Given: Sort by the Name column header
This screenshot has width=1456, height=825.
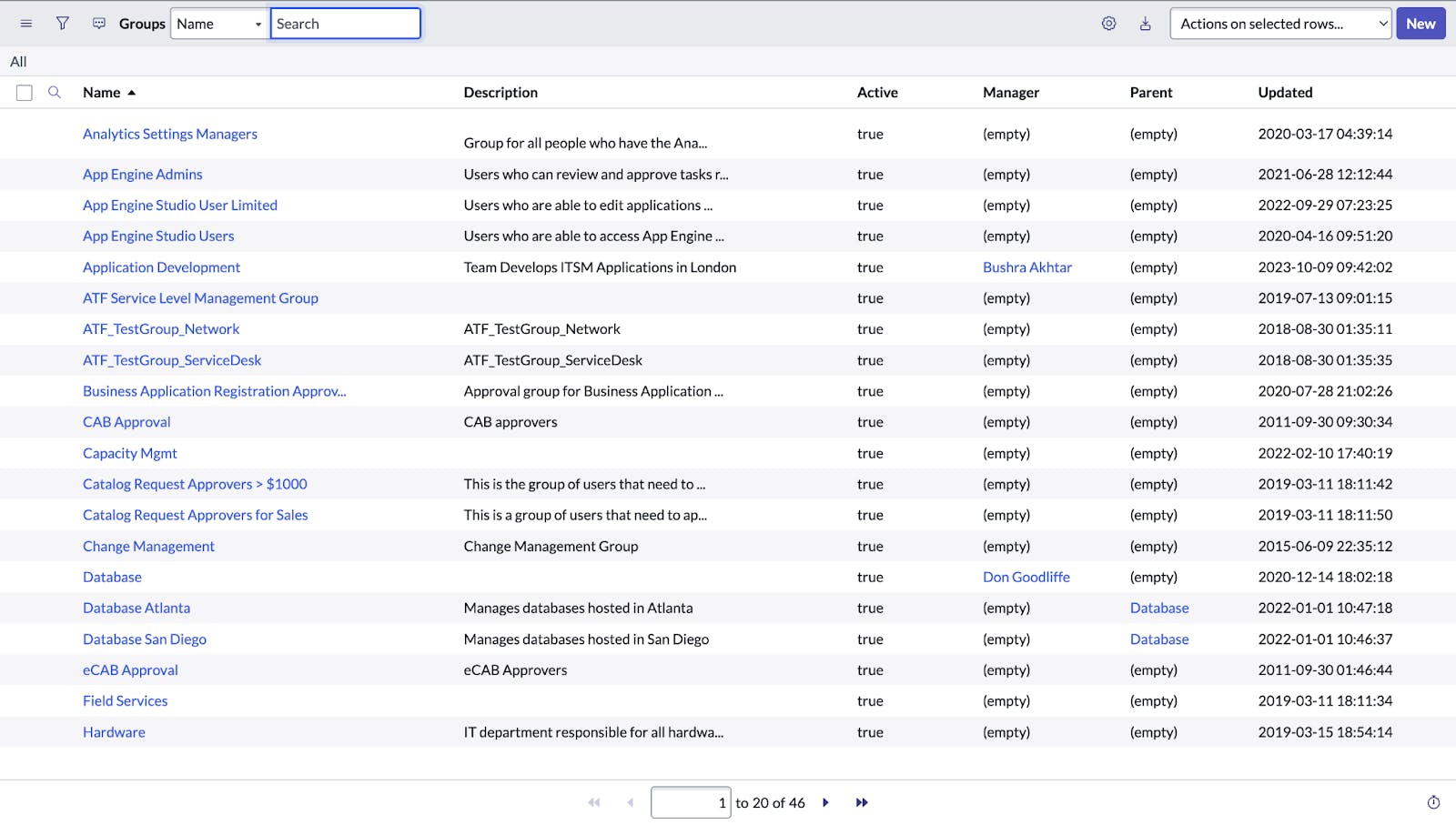Looking at the screenshot, I should click(x=102, y=93).
